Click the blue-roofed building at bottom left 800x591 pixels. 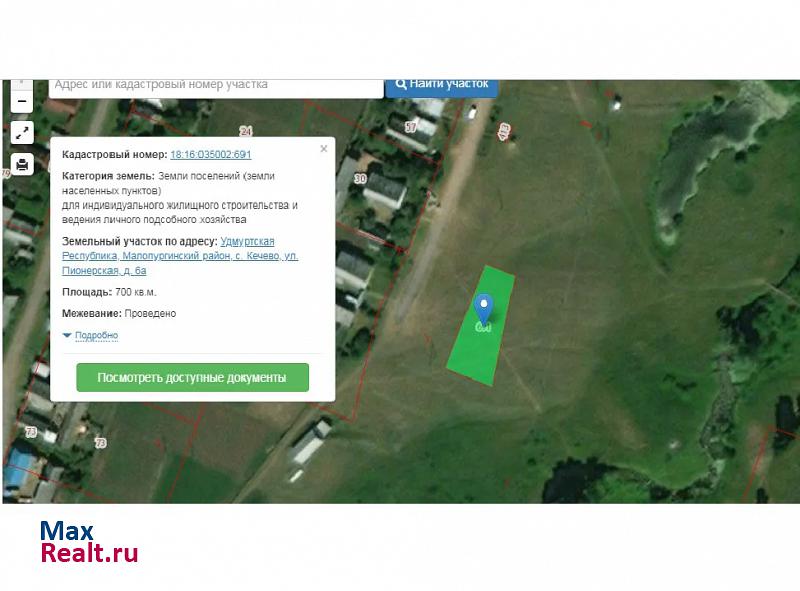point(18,466)
